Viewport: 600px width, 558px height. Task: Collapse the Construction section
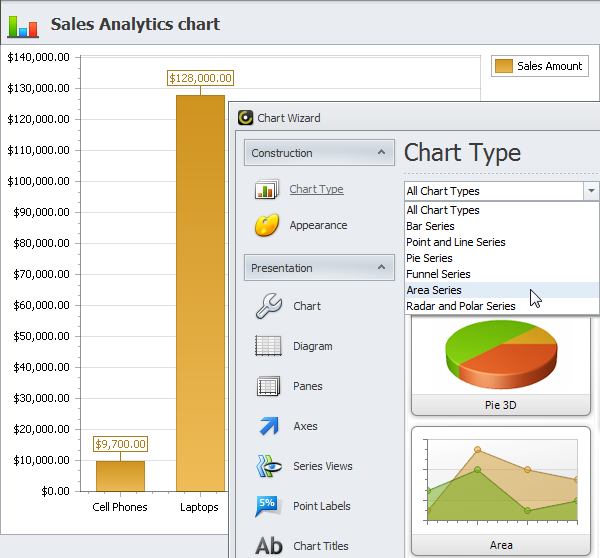(x=380, y=153)
